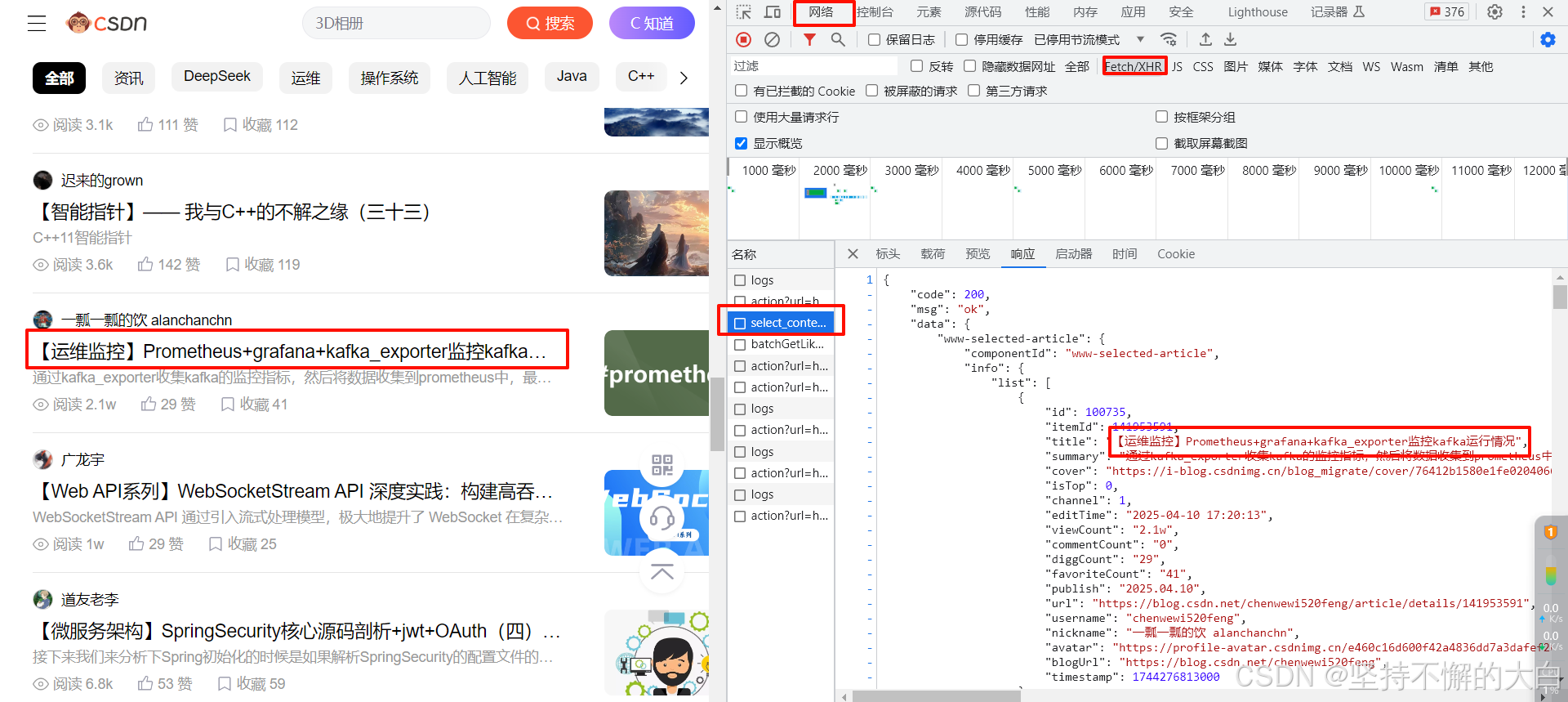Open the purple C知道 button
Viewport: 1568px width, 702px height.
[x=652, y=24]
